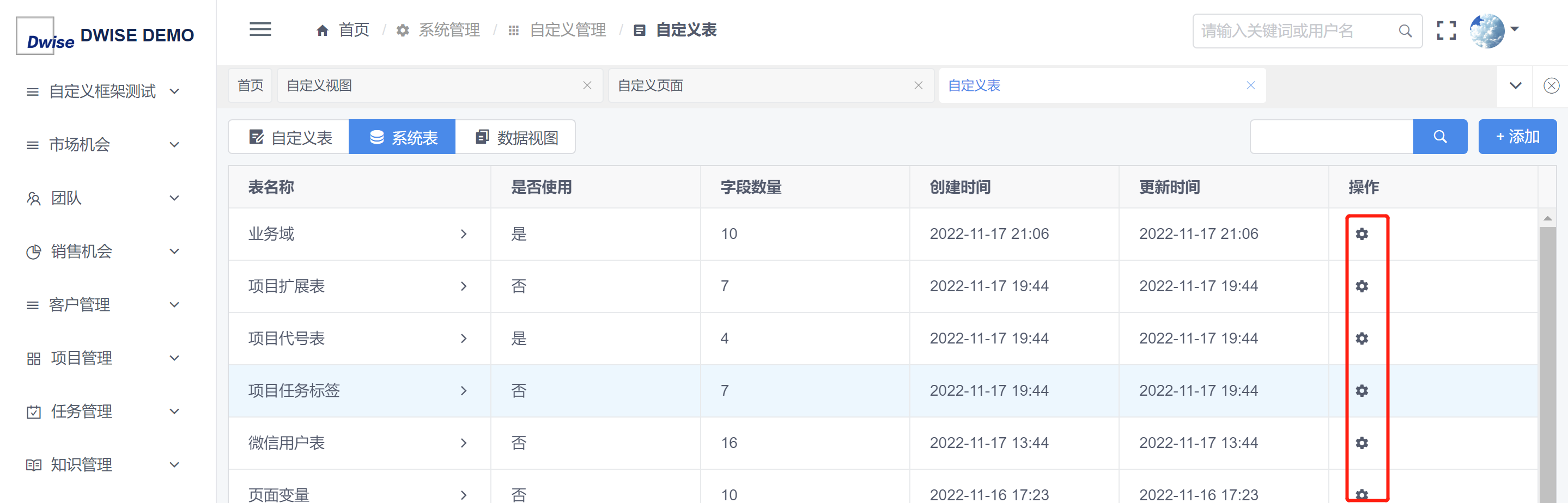
Task: Click the magnifier in the top keyword search
Action: (1405, 30)
